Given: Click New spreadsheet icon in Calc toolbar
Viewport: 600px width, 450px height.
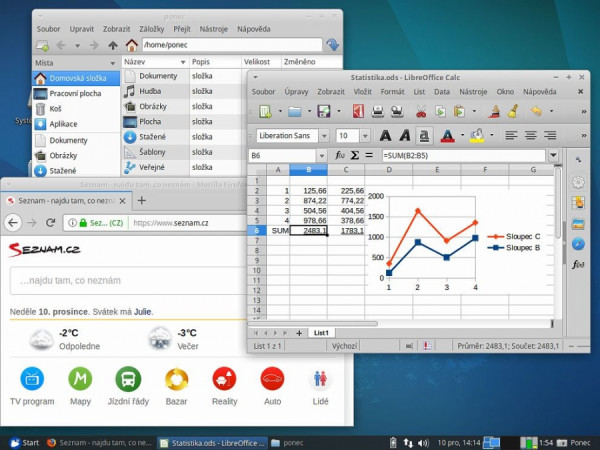Looking at the screenshot, I should pyautogui.click(x=265, y=111).
